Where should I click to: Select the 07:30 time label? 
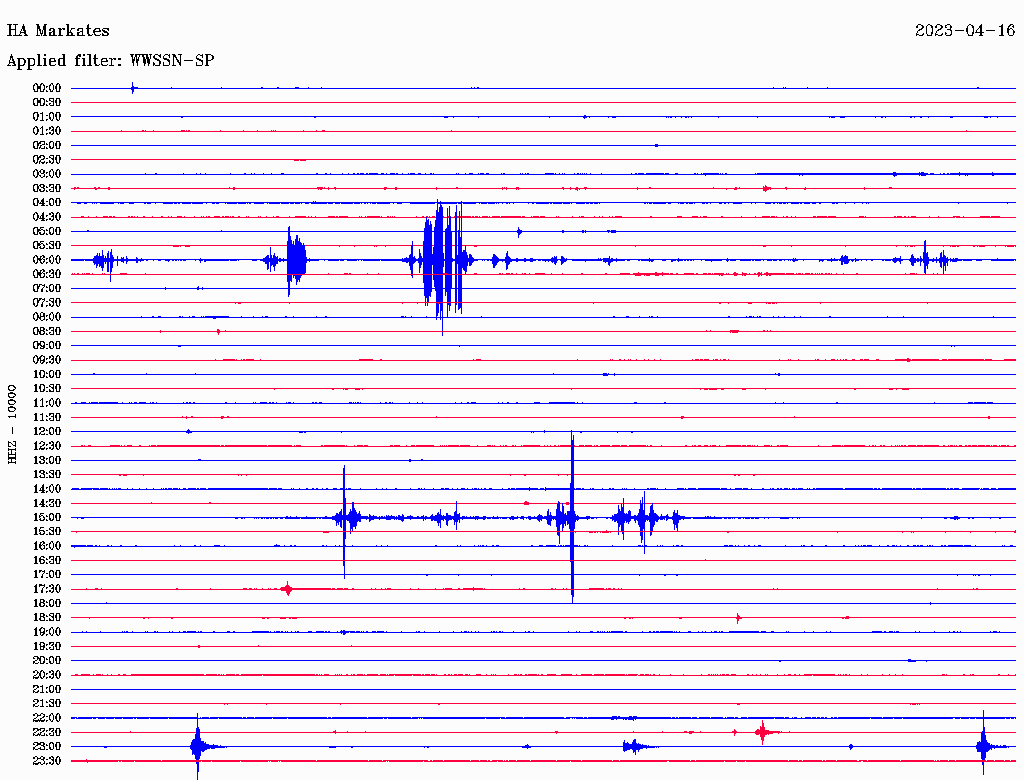pyautogui.click(x=47, y=303)
